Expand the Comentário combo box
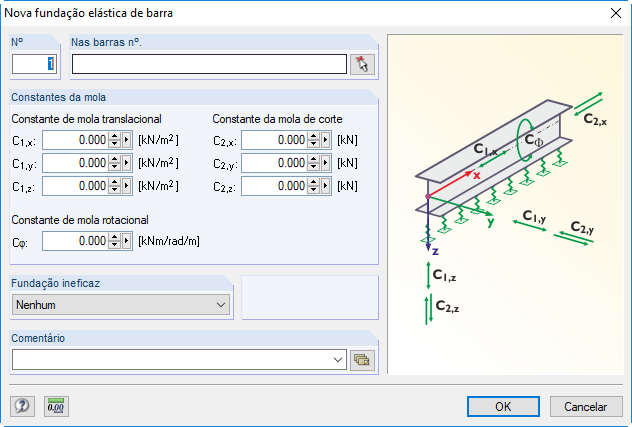The height and width of the screenshot is (427, 632). (338, 360)
